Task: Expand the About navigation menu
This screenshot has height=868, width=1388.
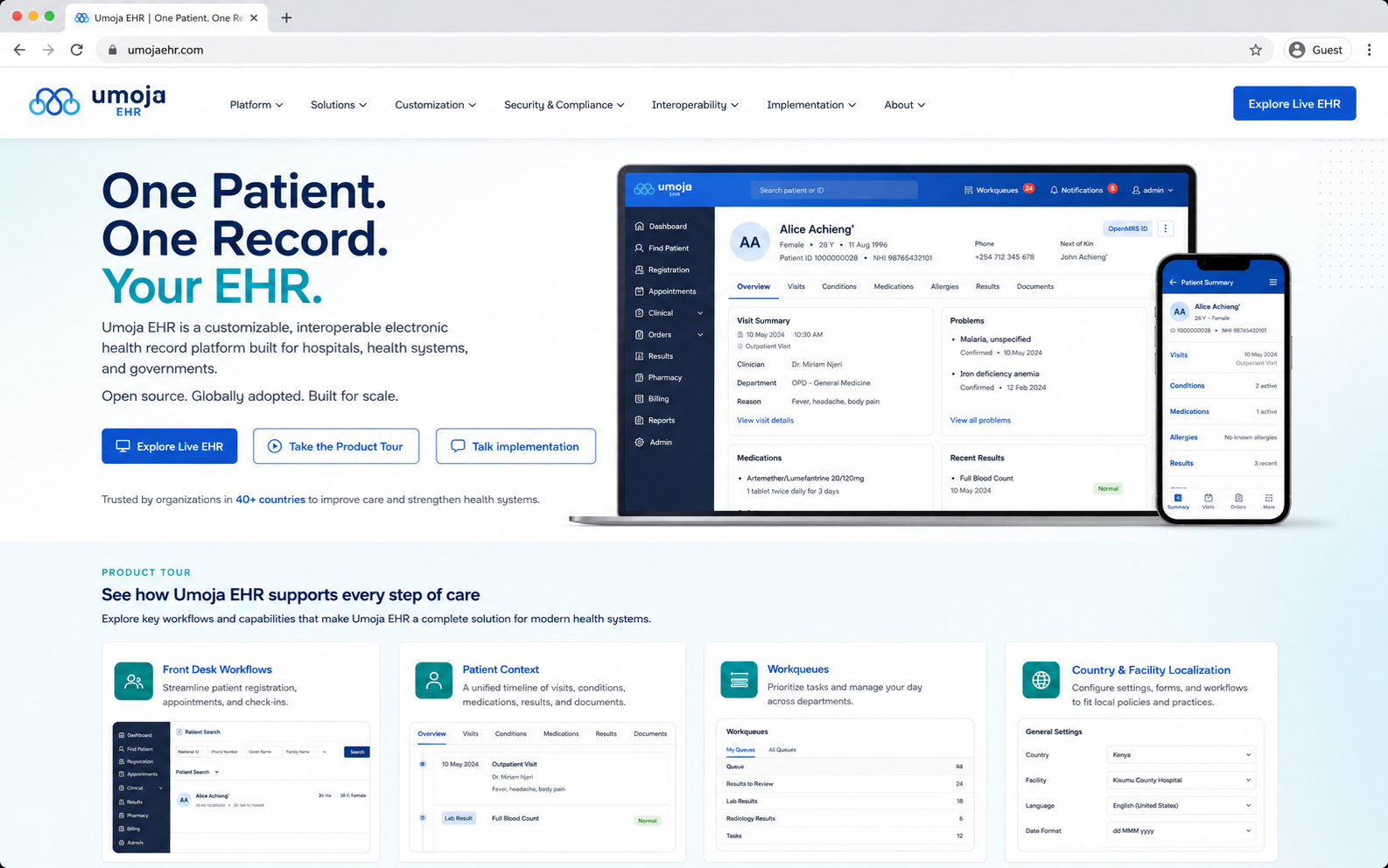Action: [904, 105]
